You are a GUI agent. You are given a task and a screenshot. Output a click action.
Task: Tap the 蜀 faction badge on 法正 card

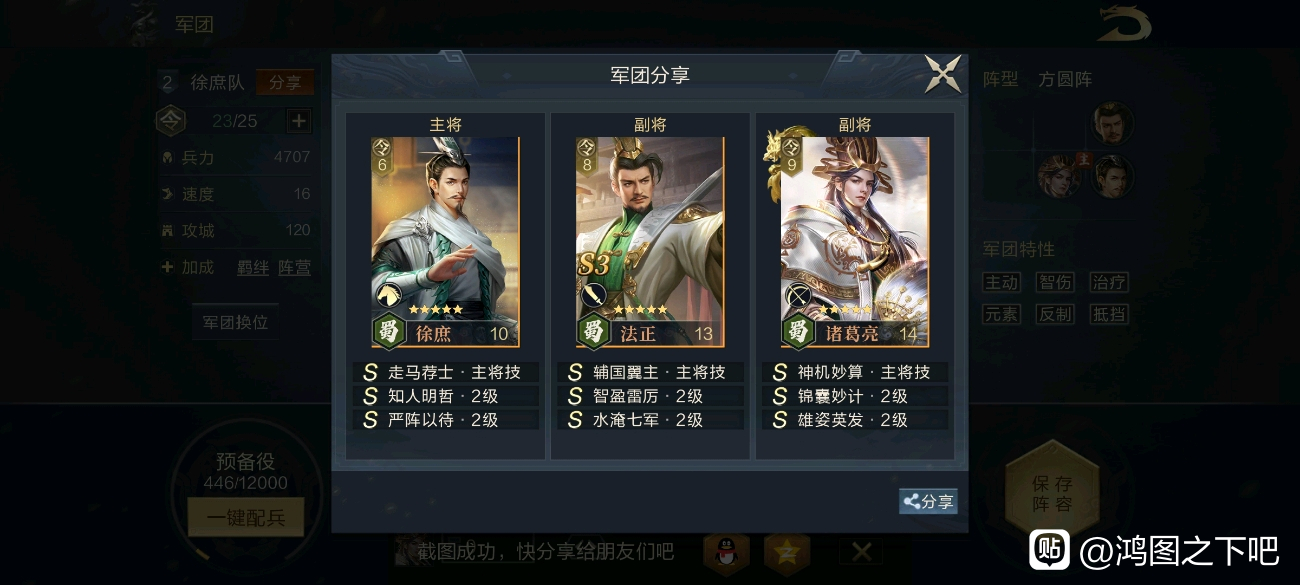[x=593, y=330]
